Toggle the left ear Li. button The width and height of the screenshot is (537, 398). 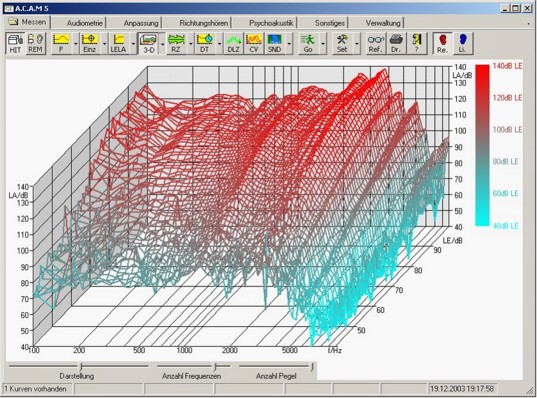(462, 43)
